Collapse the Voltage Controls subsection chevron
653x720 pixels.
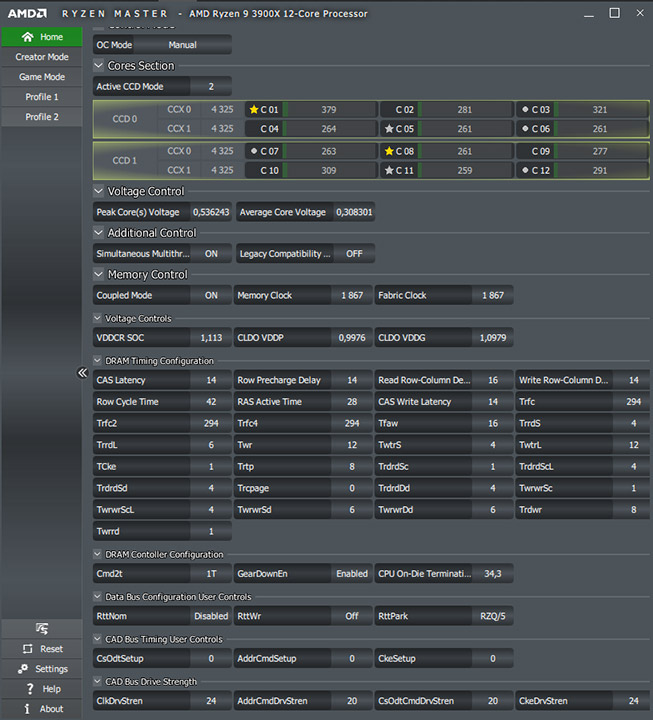[x=97, y=318]
